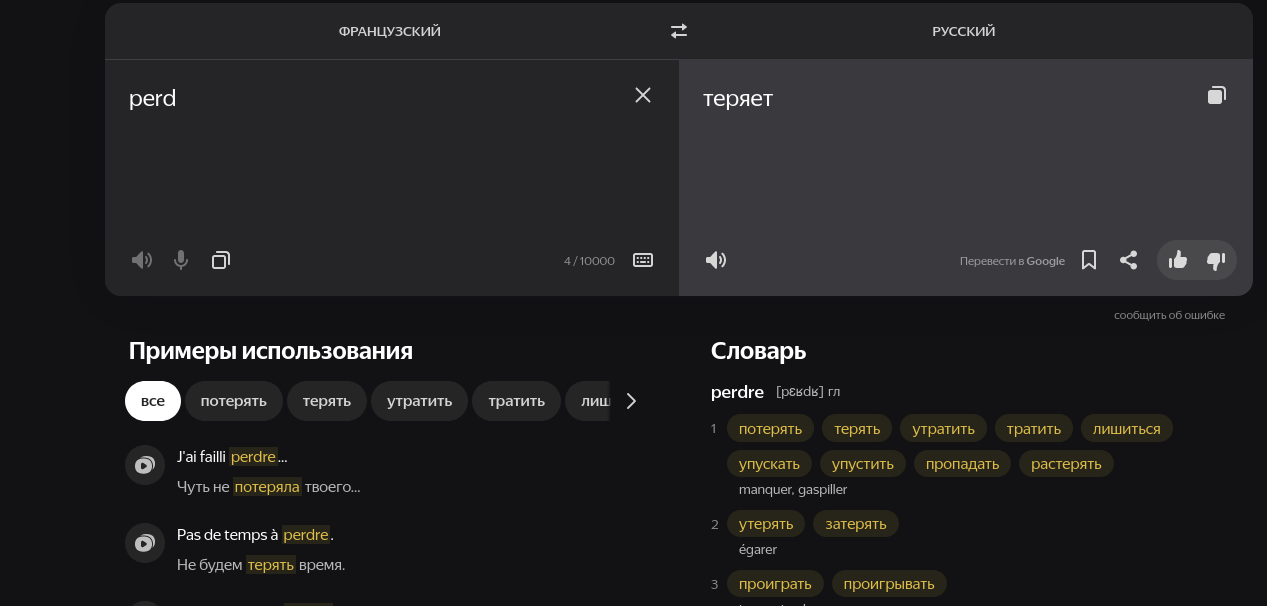
Task: Filter examples by 'утратить'
Action: 419,401
